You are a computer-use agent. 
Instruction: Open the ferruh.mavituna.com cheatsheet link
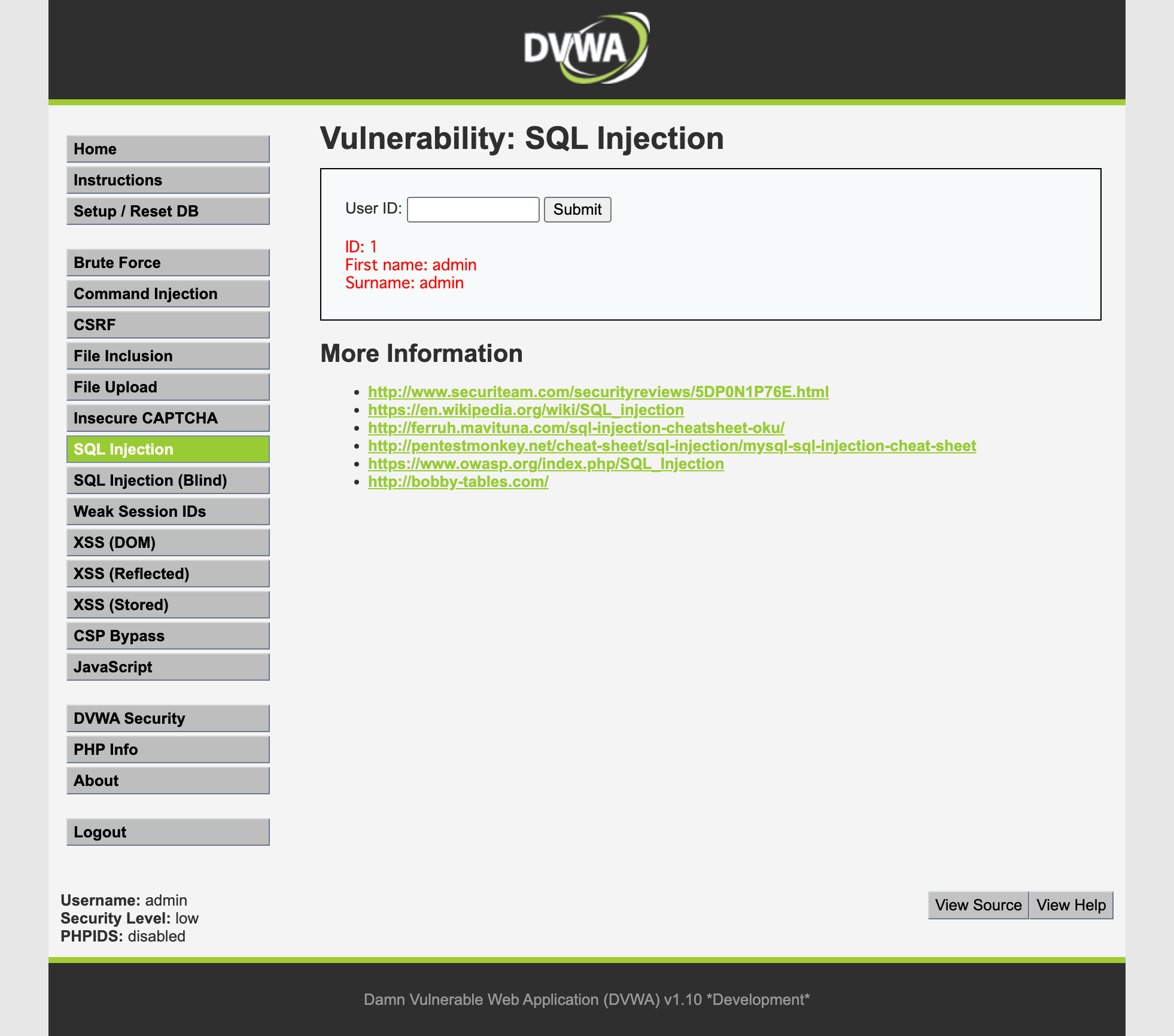pos(576,428)
